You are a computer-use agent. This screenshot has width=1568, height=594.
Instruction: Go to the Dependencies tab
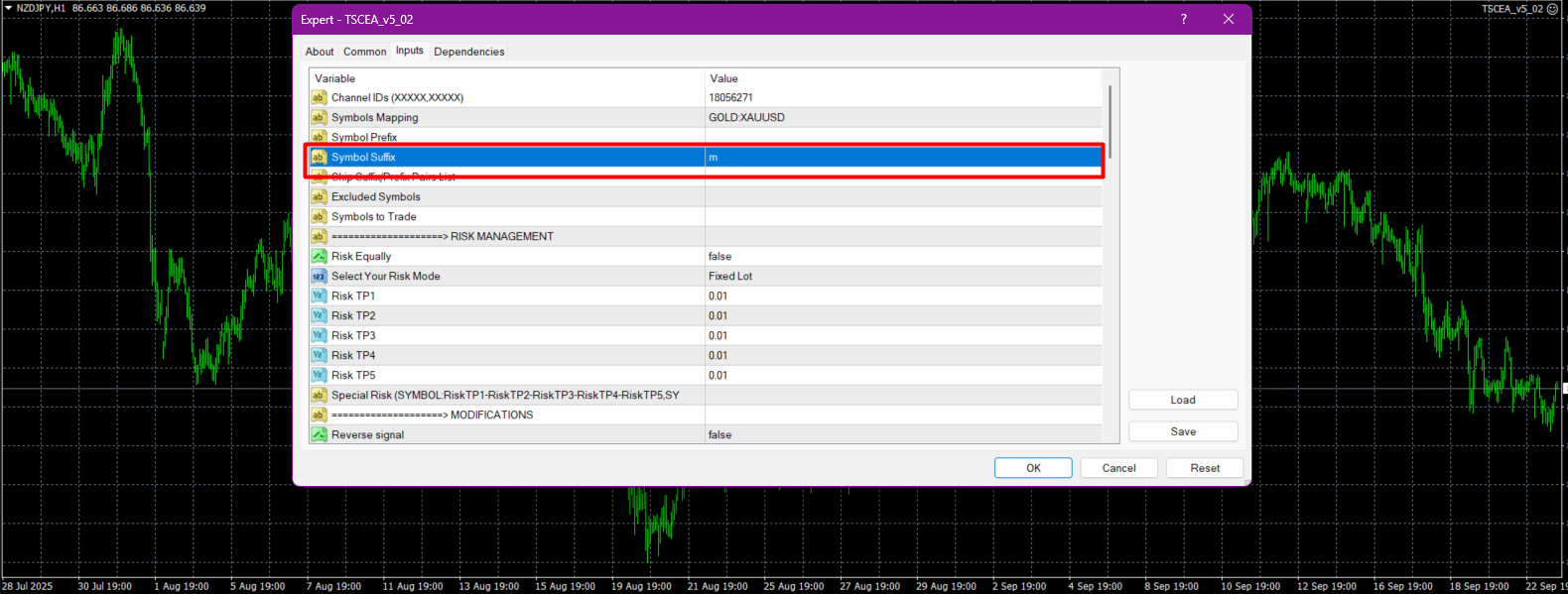468,52
